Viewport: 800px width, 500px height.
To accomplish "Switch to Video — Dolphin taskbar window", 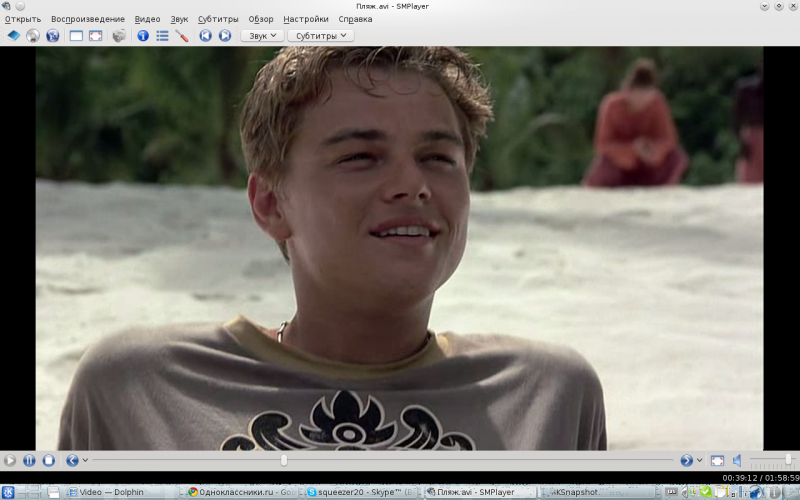I will point(122,492).
